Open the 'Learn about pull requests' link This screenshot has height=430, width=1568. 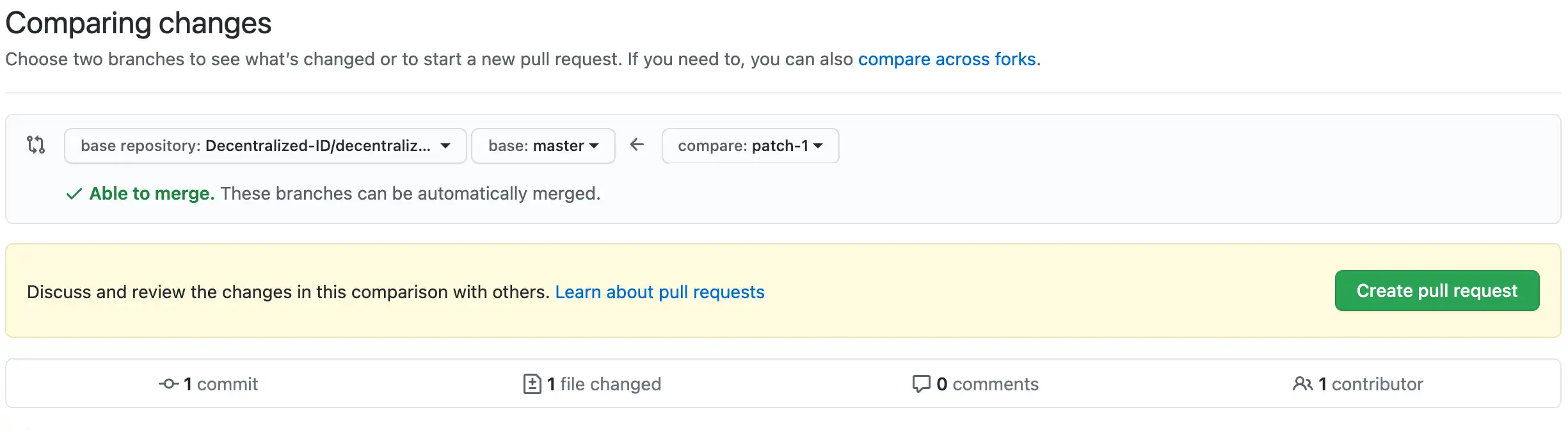[659, 292]
